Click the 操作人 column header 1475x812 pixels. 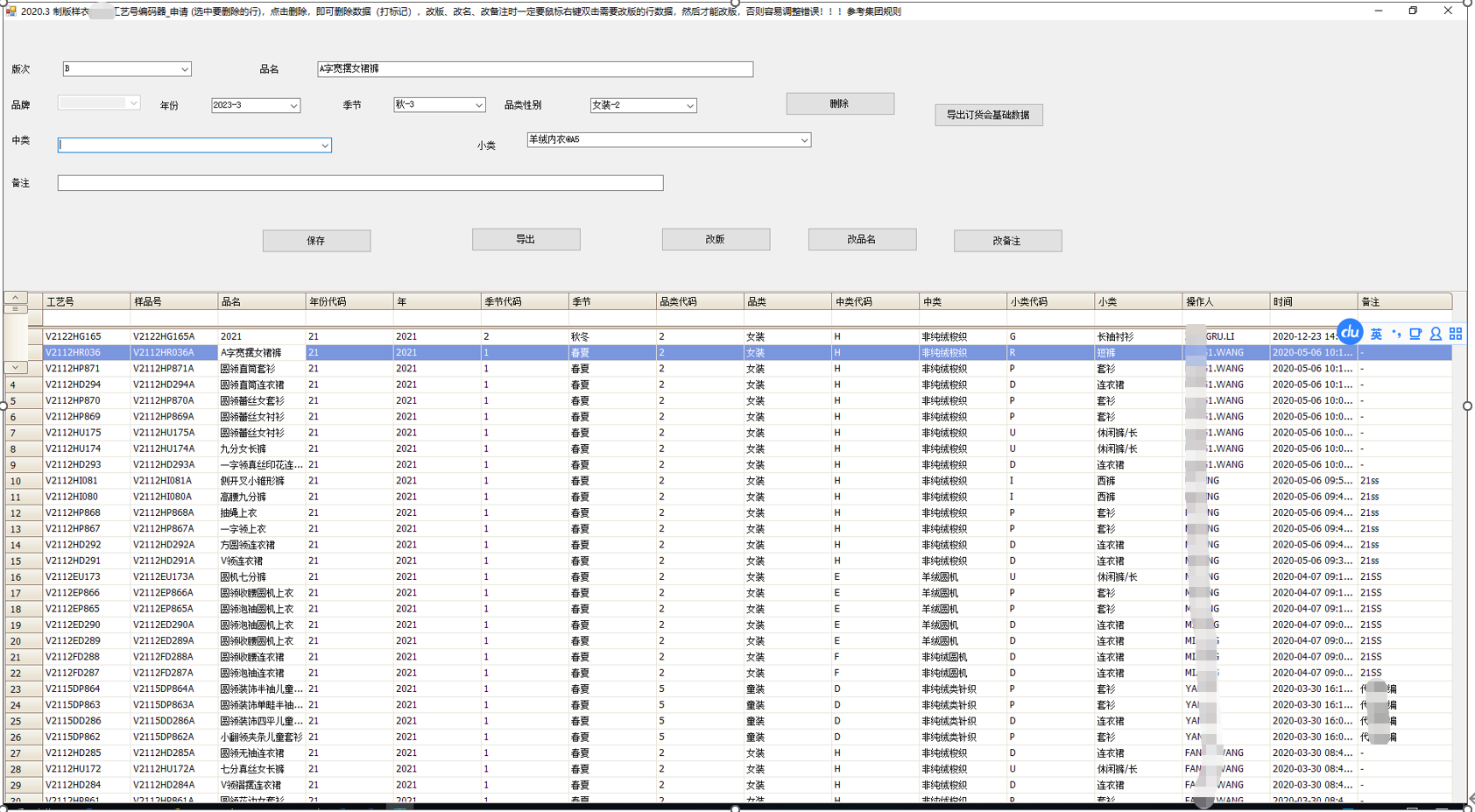click(1225, 301)
